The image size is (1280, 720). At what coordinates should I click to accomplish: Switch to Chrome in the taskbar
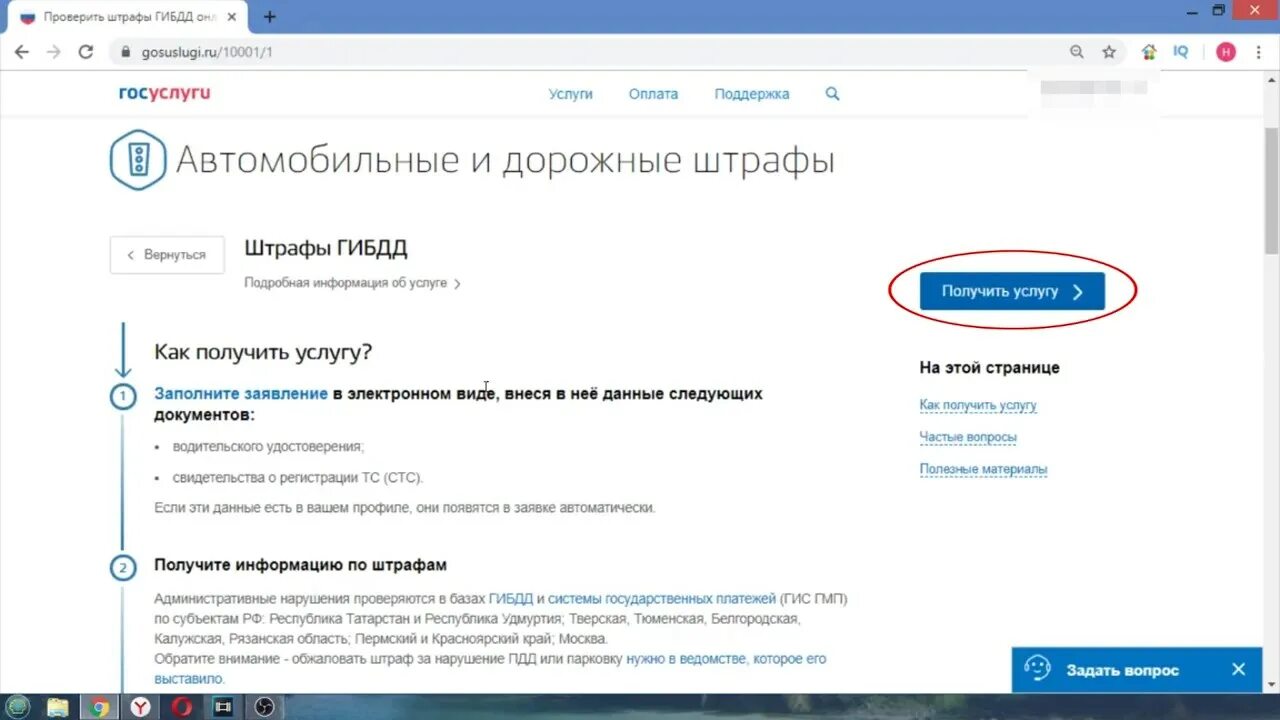pyautogui.click(x=98, y=707)
